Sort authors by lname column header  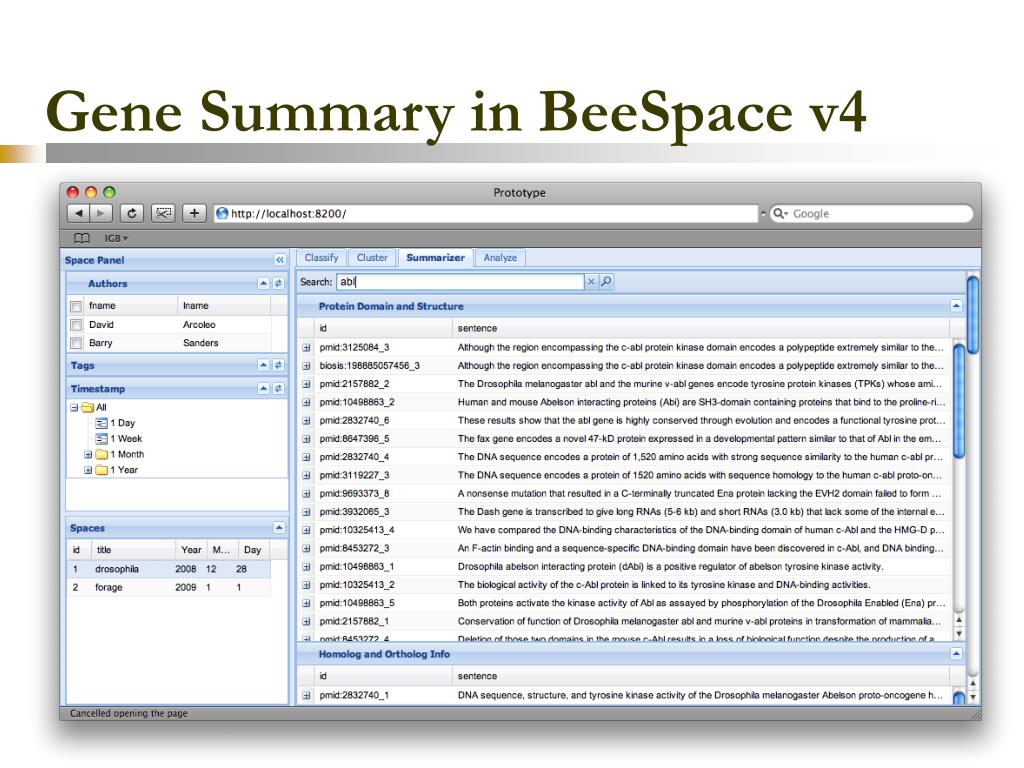[224, 306]
